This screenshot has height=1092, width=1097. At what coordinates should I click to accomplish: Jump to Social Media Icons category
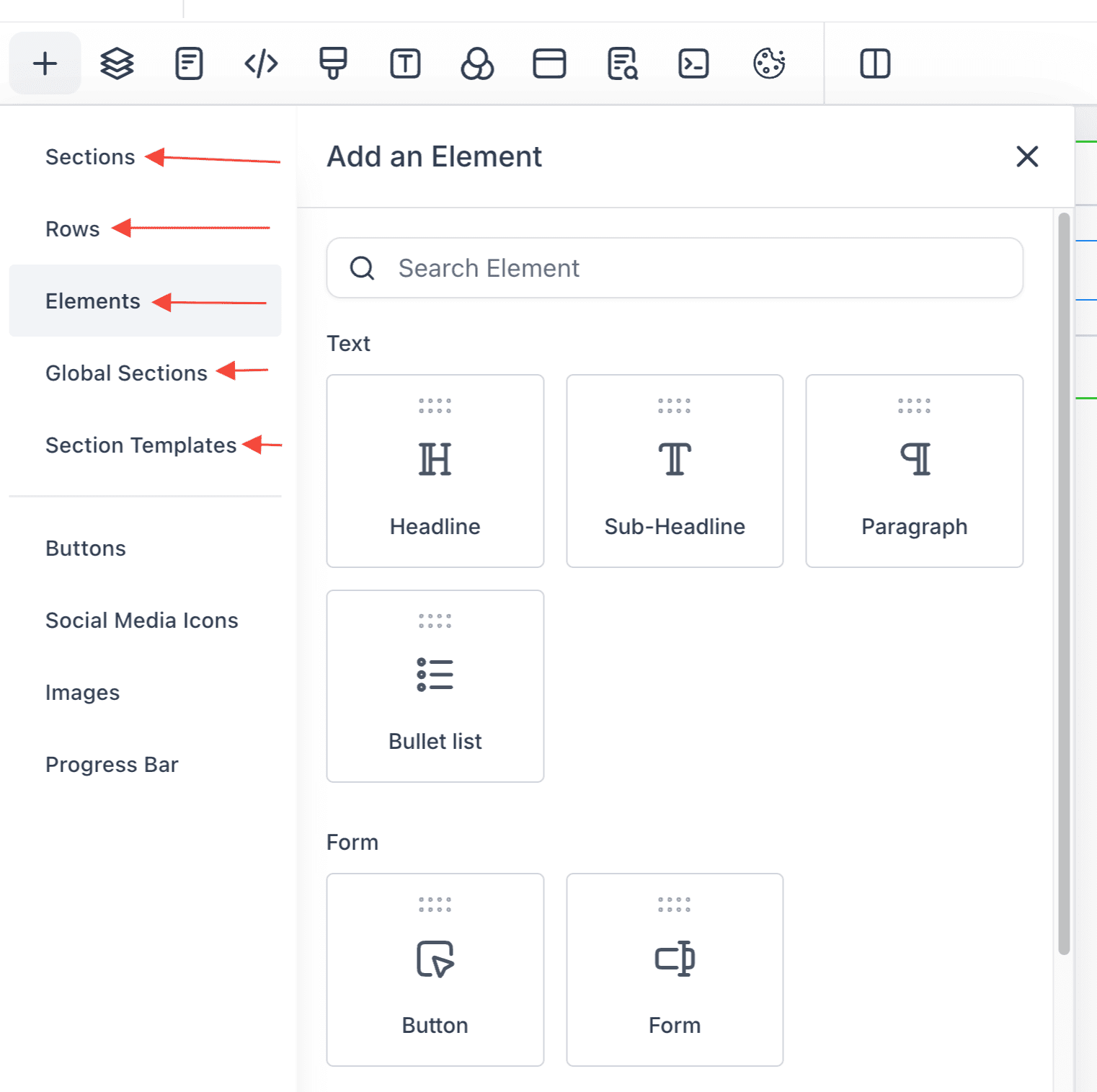point(141,621)
